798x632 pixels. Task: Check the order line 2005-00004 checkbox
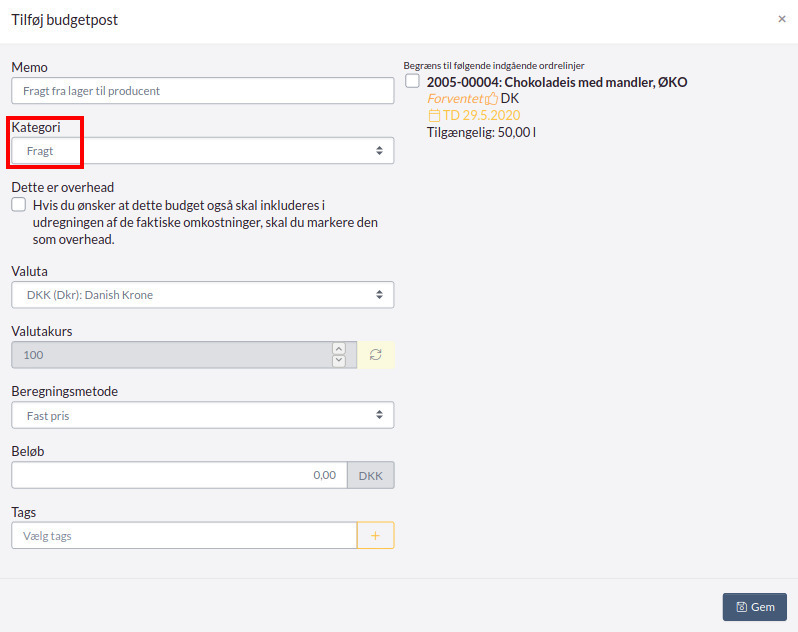click(x=413, y=82)
